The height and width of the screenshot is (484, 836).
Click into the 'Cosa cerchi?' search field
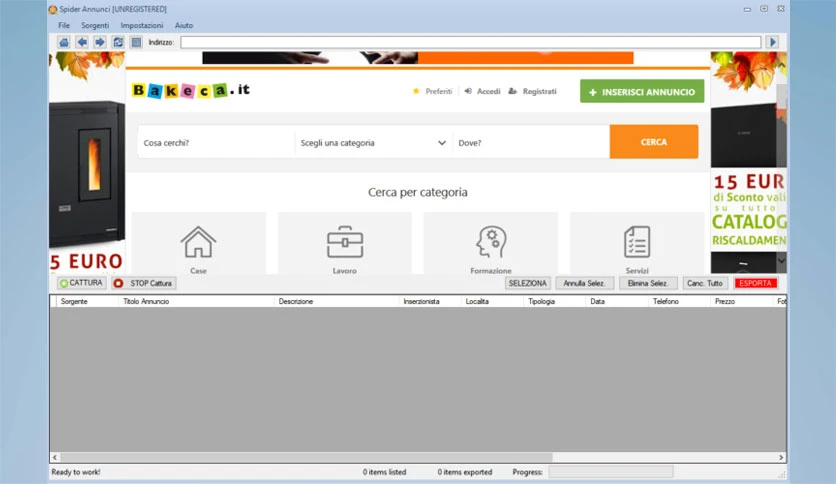216,142
